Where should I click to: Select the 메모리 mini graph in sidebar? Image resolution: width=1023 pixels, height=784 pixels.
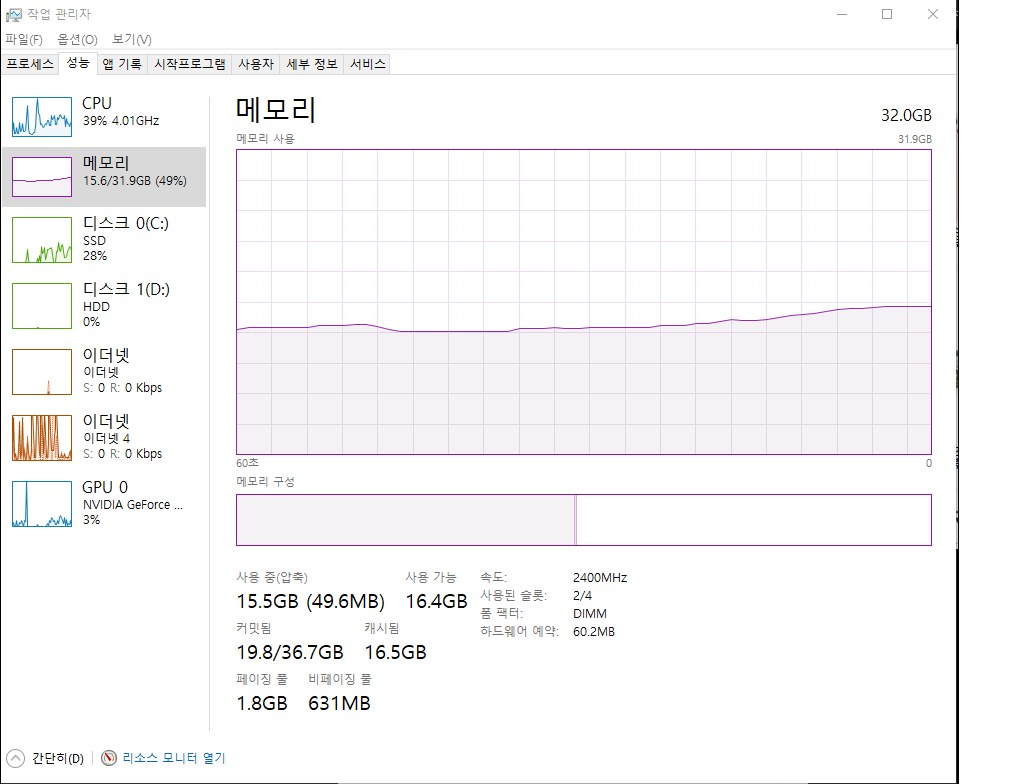pyautogui.click(x=42, y=177)
